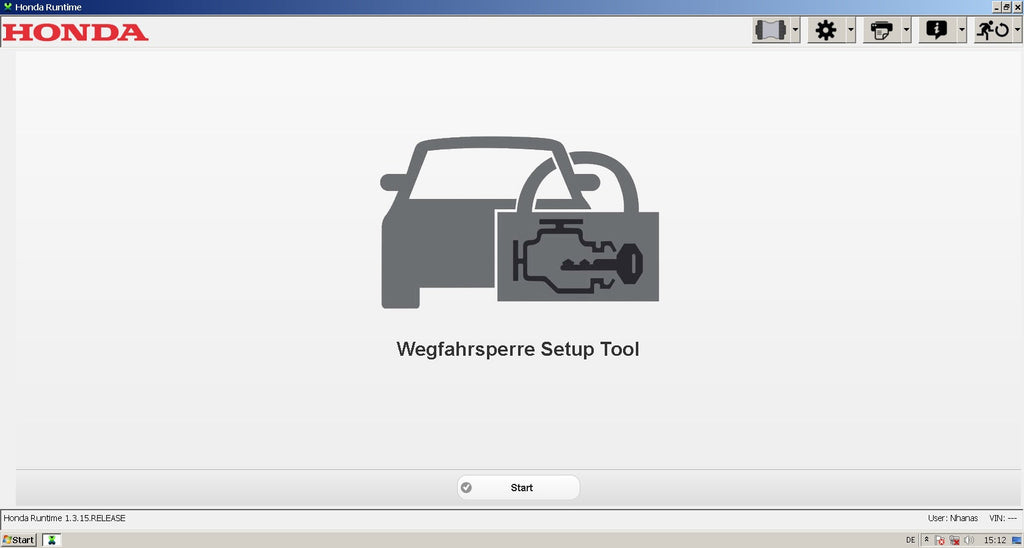This screenshot has width=1024, height=548.
Task: Click the show desktop tray icon
Action: [1016, 540]
